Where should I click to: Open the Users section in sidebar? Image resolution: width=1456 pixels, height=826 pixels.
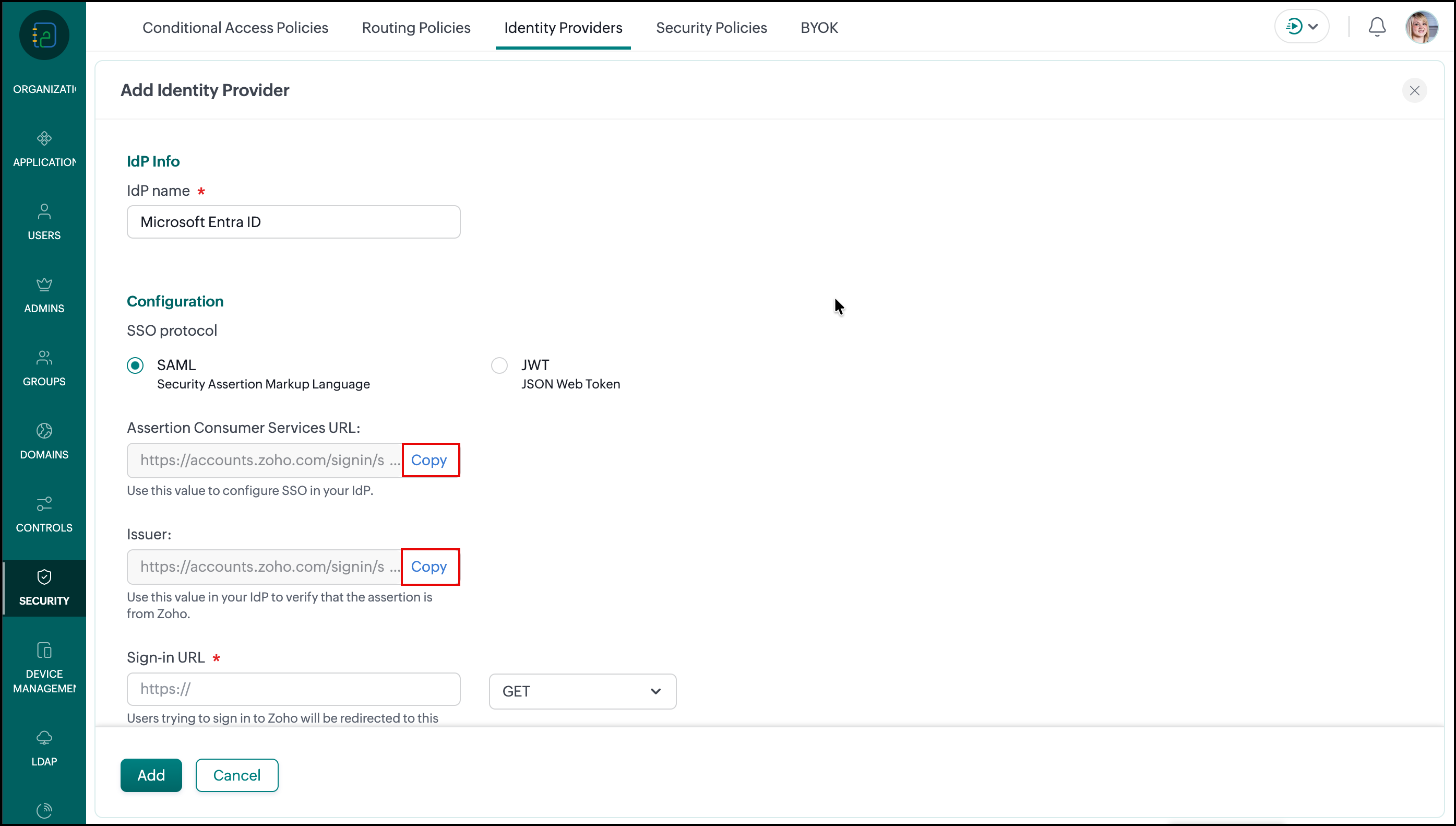click(x=44, y=222)
